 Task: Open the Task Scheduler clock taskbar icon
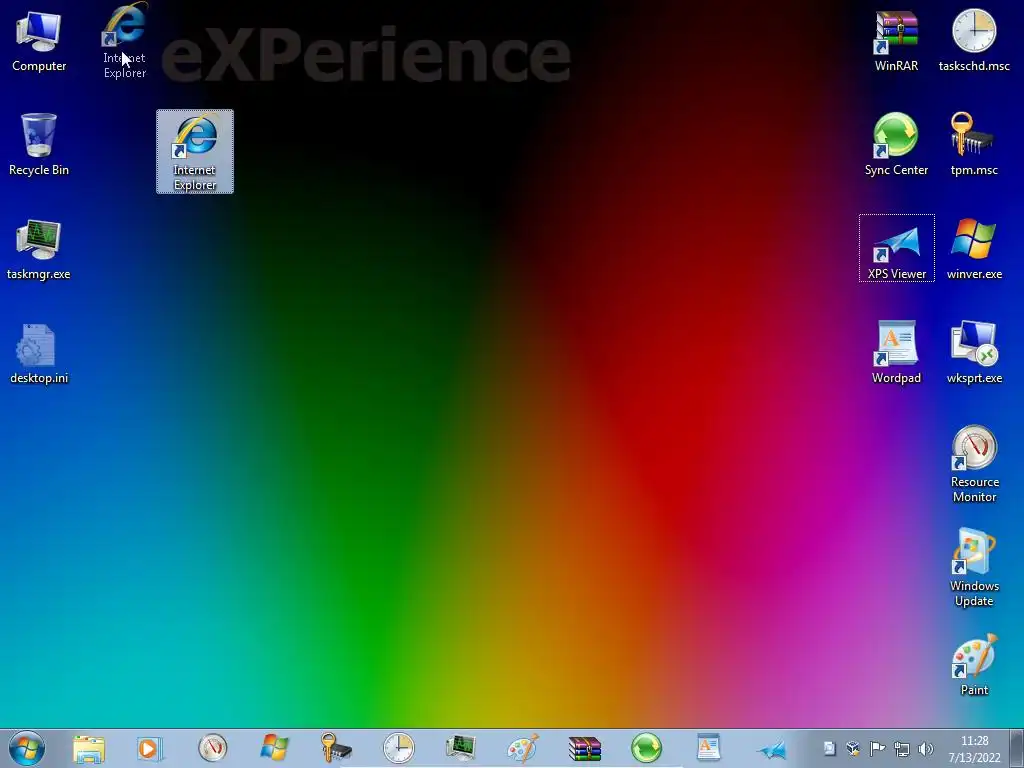pos(398,748)
